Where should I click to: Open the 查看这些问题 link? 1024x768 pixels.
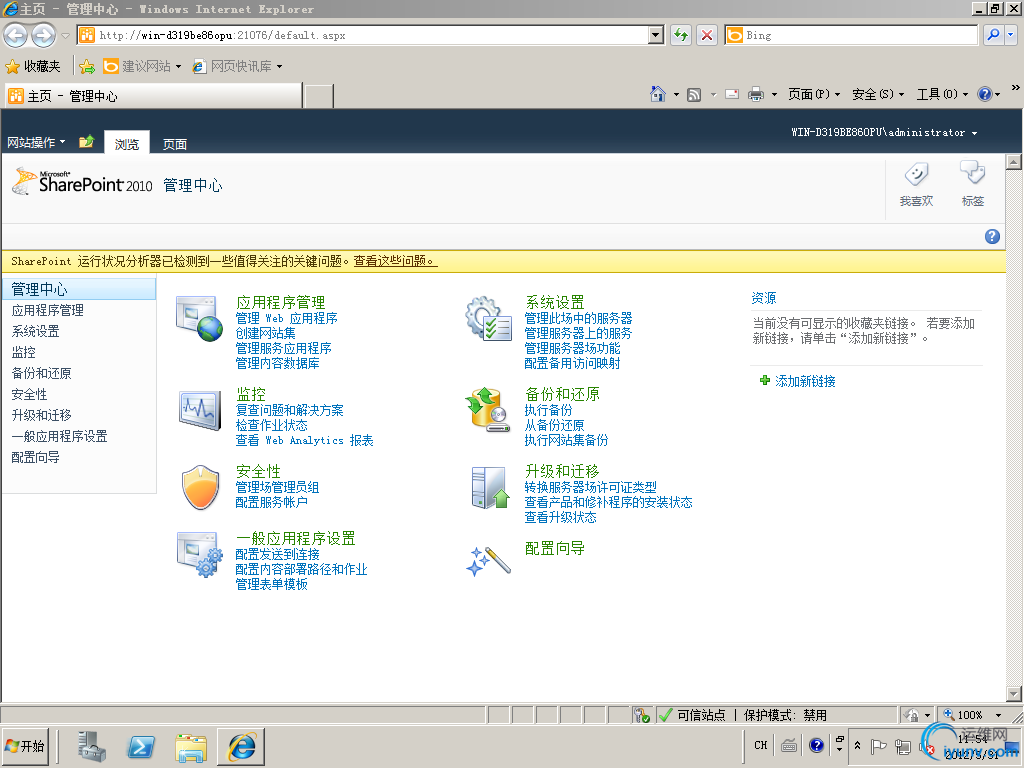click(394, 261)
